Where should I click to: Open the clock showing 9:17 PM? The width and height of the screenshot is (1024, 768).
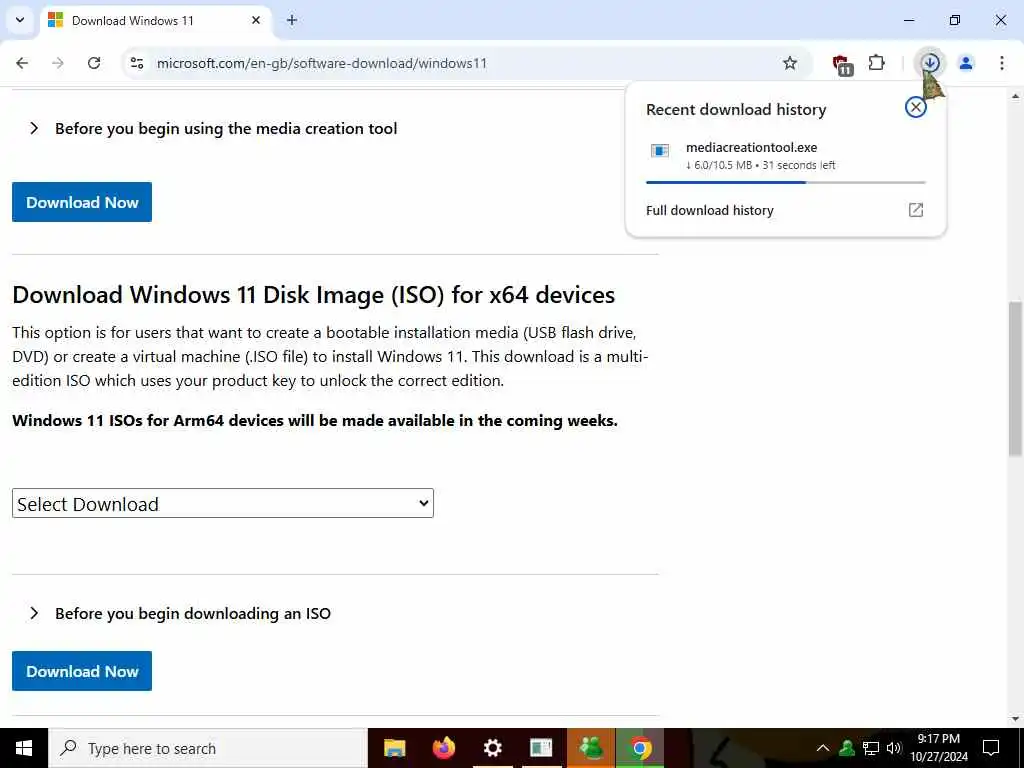(939, 748)
